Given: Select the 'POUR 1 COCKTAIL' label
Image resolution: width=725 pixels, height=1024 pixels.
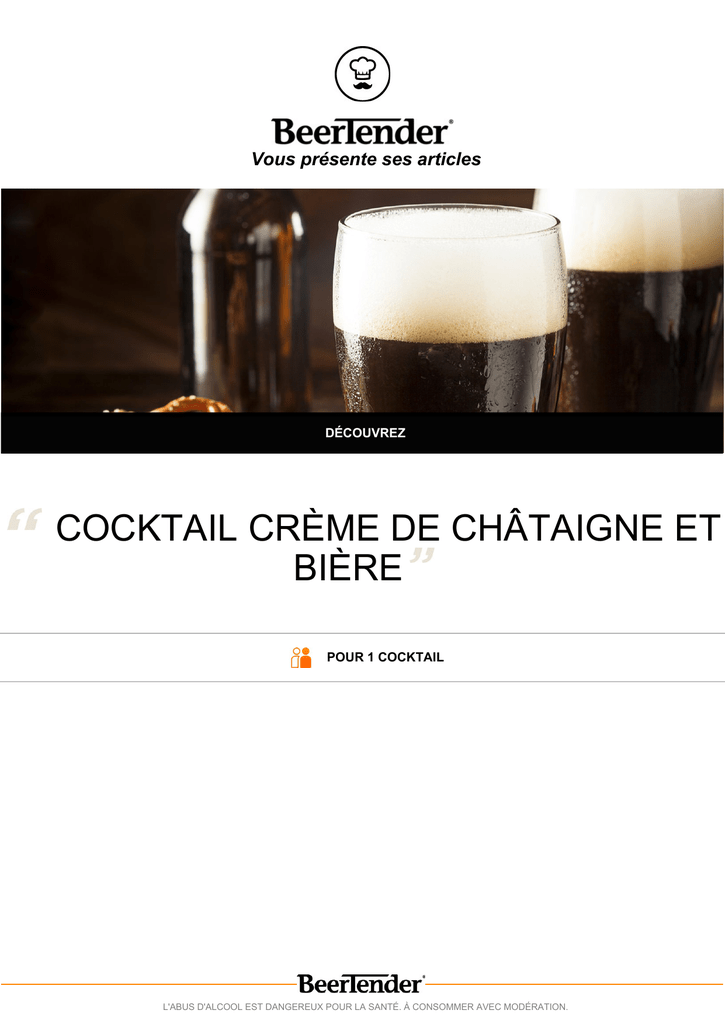Looking at the screenshot, I should tap(385, 658).
